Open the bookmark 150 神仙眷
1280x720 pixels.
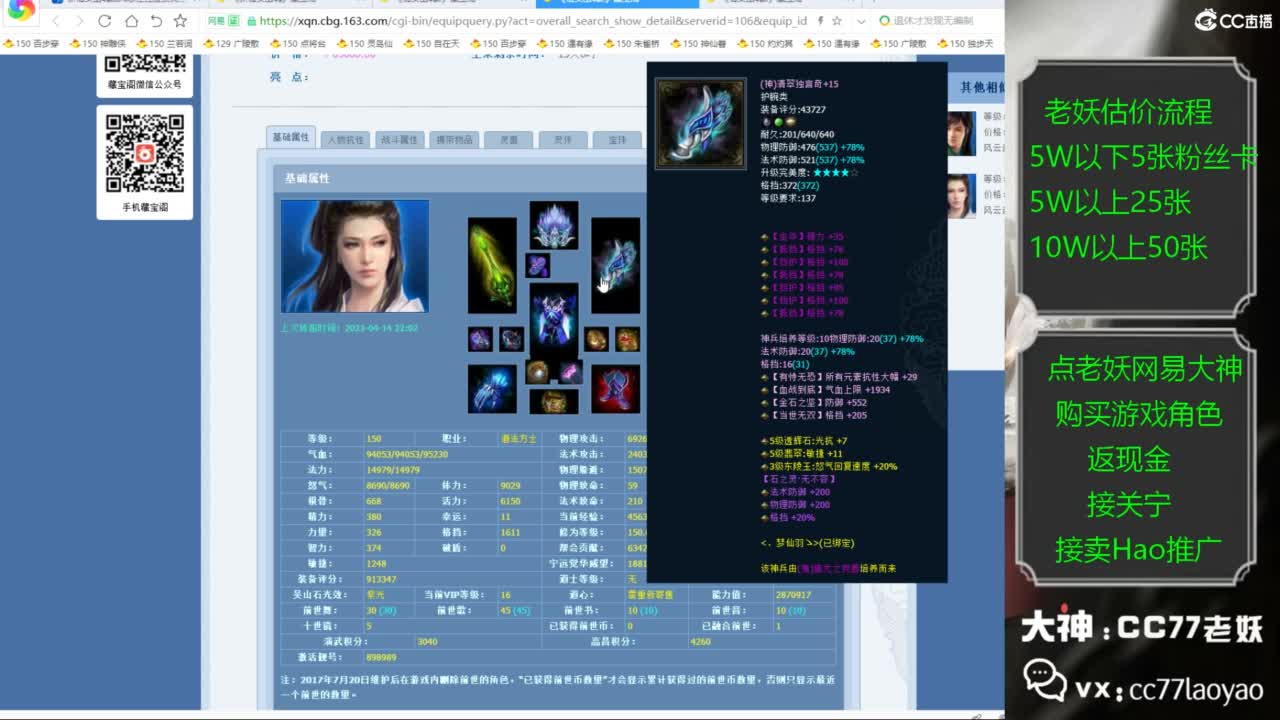pos(699,44)
